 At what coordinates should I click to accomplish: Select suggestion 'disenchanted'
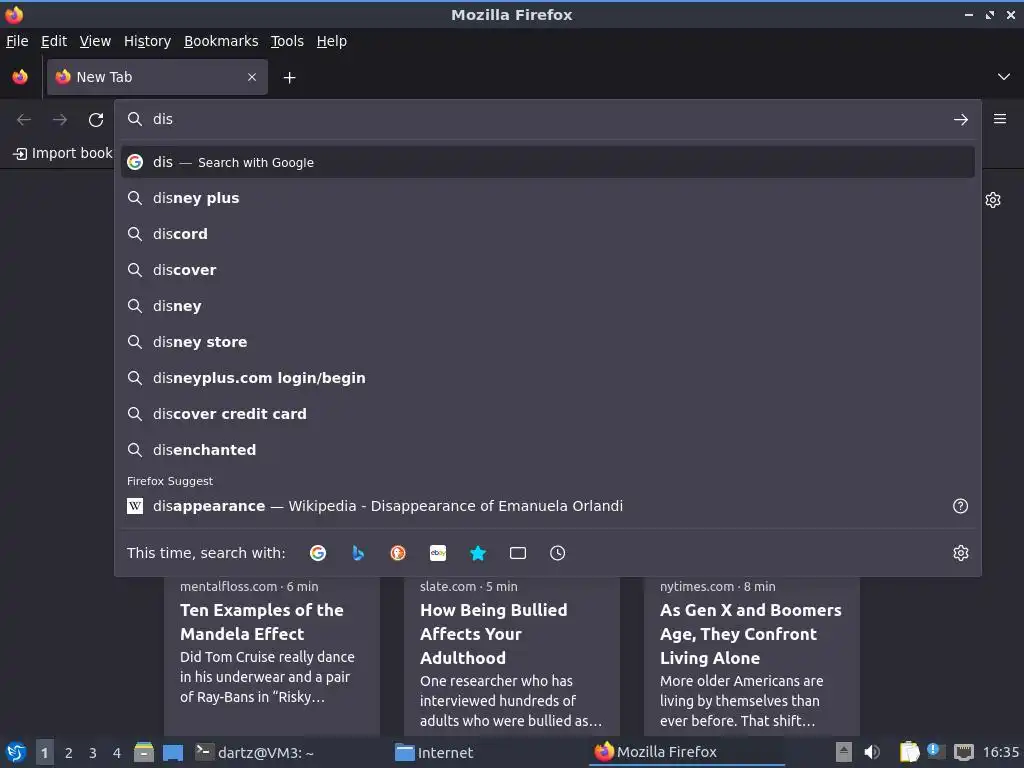[x=547, y=449]
